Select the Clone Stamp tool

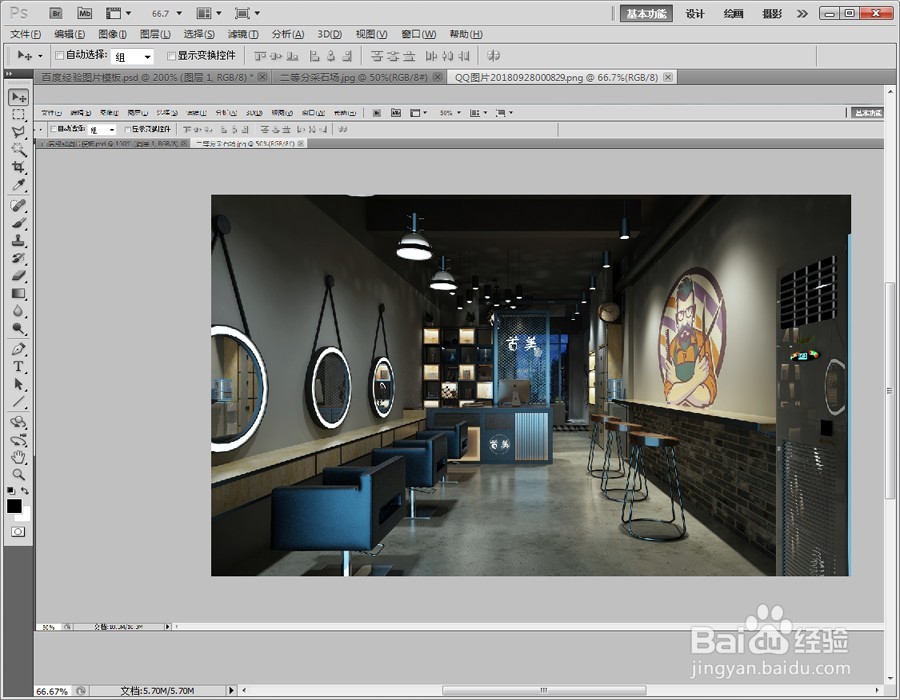(x=18, y=240)
